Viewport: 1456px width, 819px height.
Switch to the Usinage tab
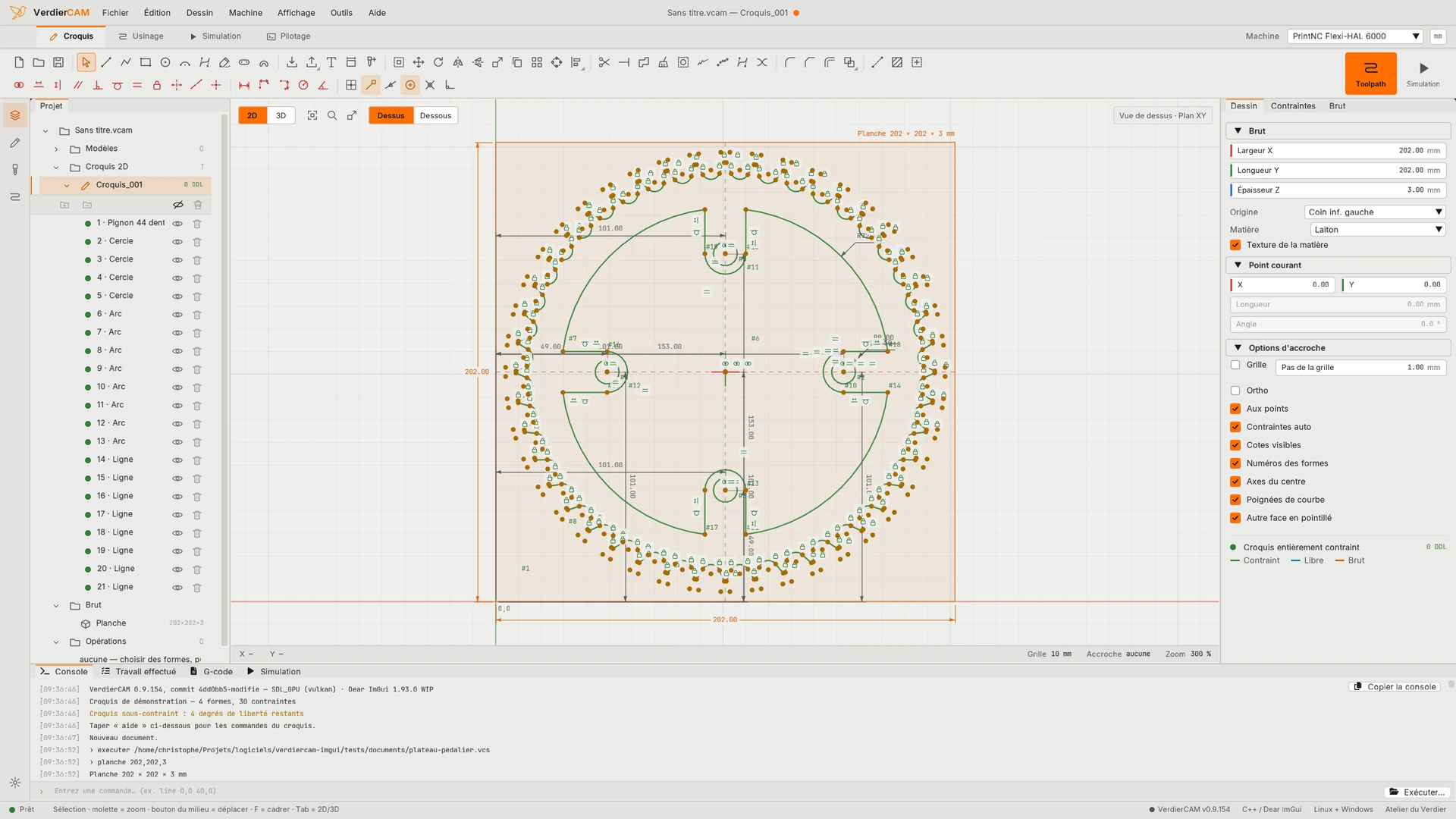click(141, 36)
